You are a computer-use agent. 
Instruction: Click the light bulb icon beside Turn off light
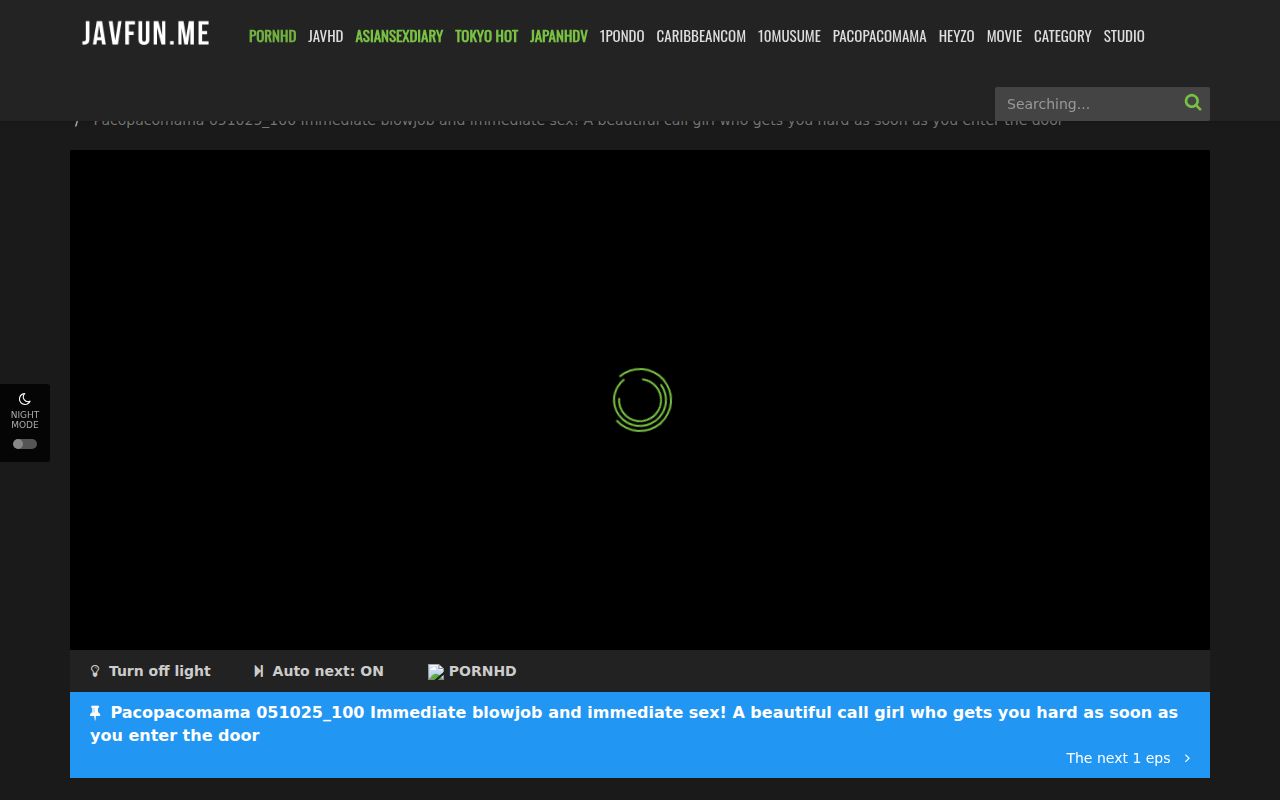click(x=95, y=671)
